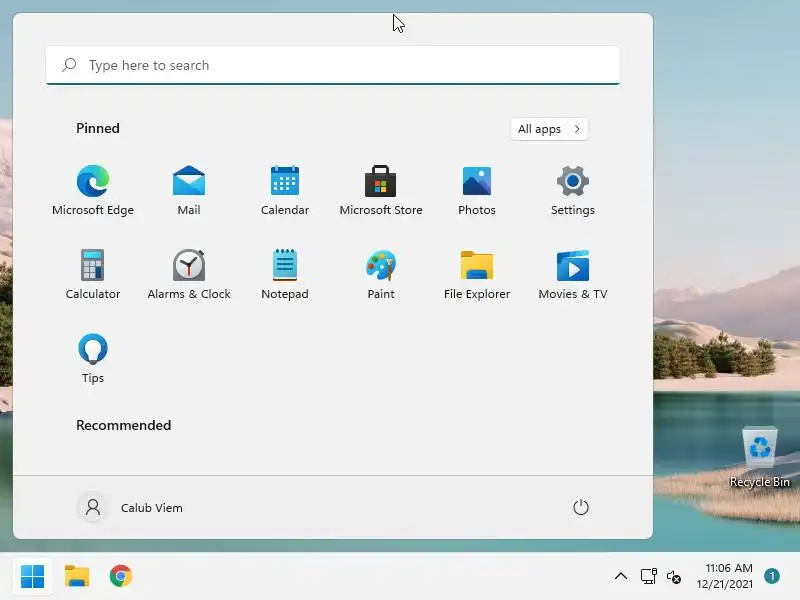The width and height of the screenshot is (800, 600).
Task: Open the network status tray icon
Action: pos(648,577)
